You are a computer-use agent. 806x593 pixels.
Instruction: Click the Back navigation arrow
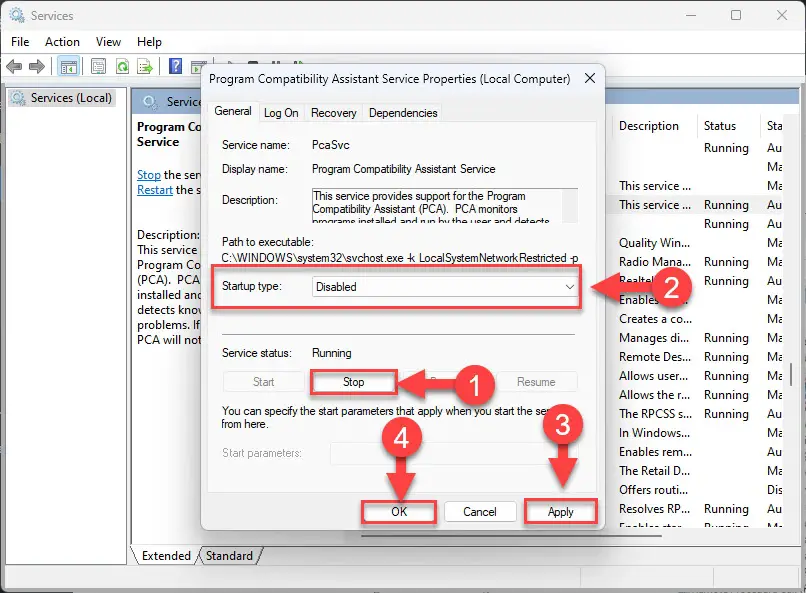[14, 66]
